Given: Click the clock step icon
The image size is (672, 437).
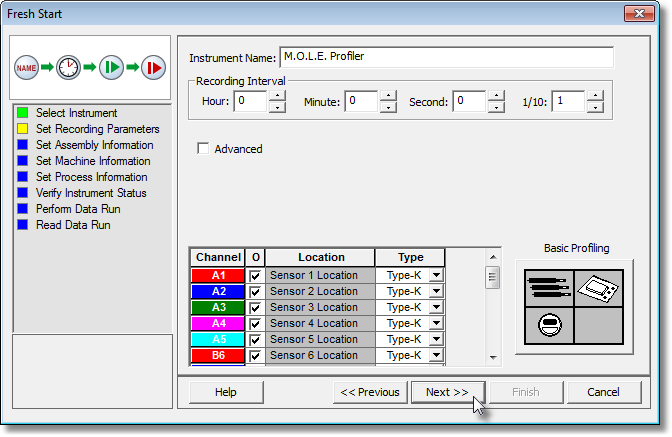Looking at the screenshot, I should pyautogui.click(x=69, y=67).
